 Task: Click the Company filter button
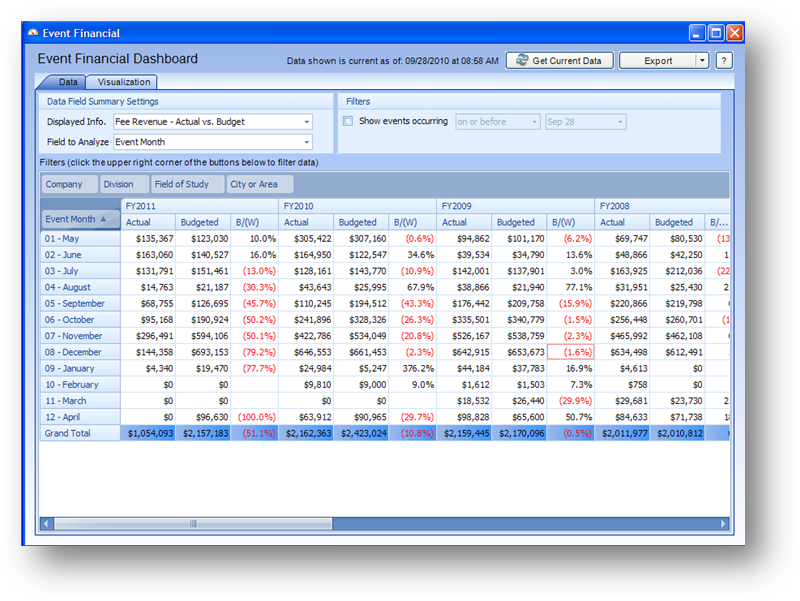69,184
